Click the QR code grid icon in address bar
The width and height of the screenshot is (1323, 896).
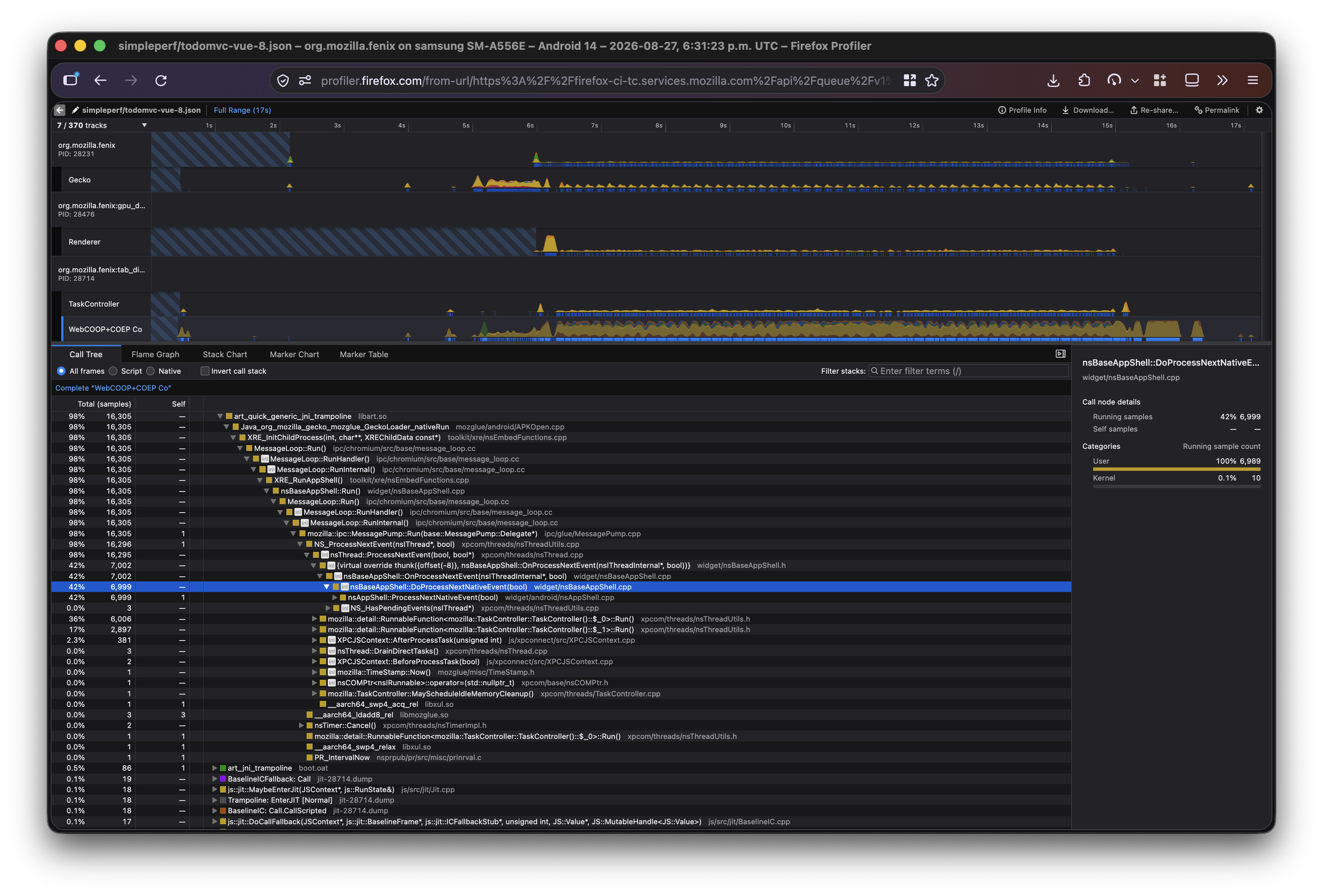(x=910, y=81)
